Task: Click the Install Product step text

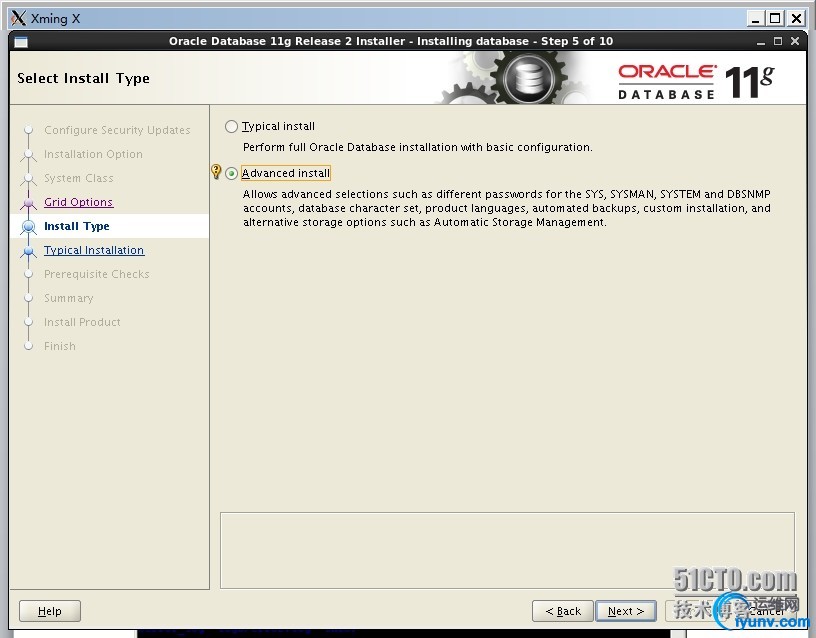Action: coord(82,322)
